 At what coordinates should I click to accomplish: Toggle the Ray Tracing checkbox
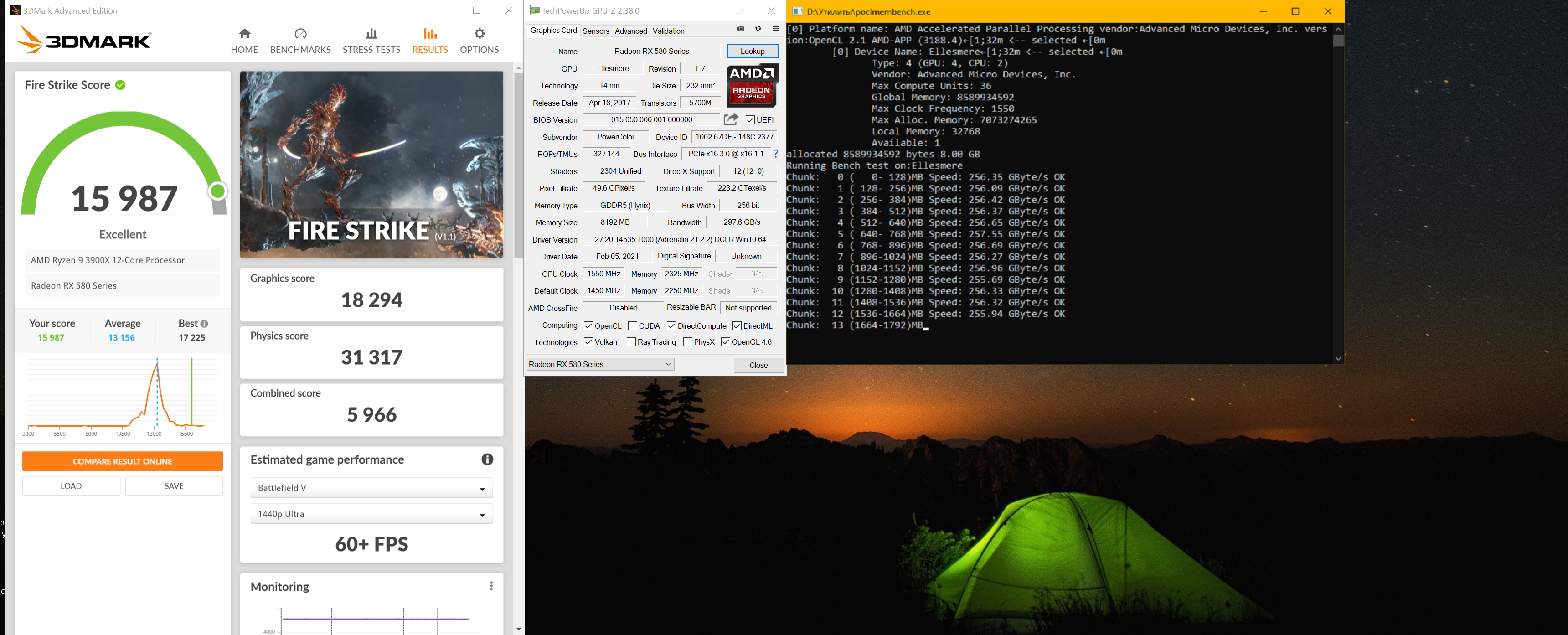click(631, 342)
